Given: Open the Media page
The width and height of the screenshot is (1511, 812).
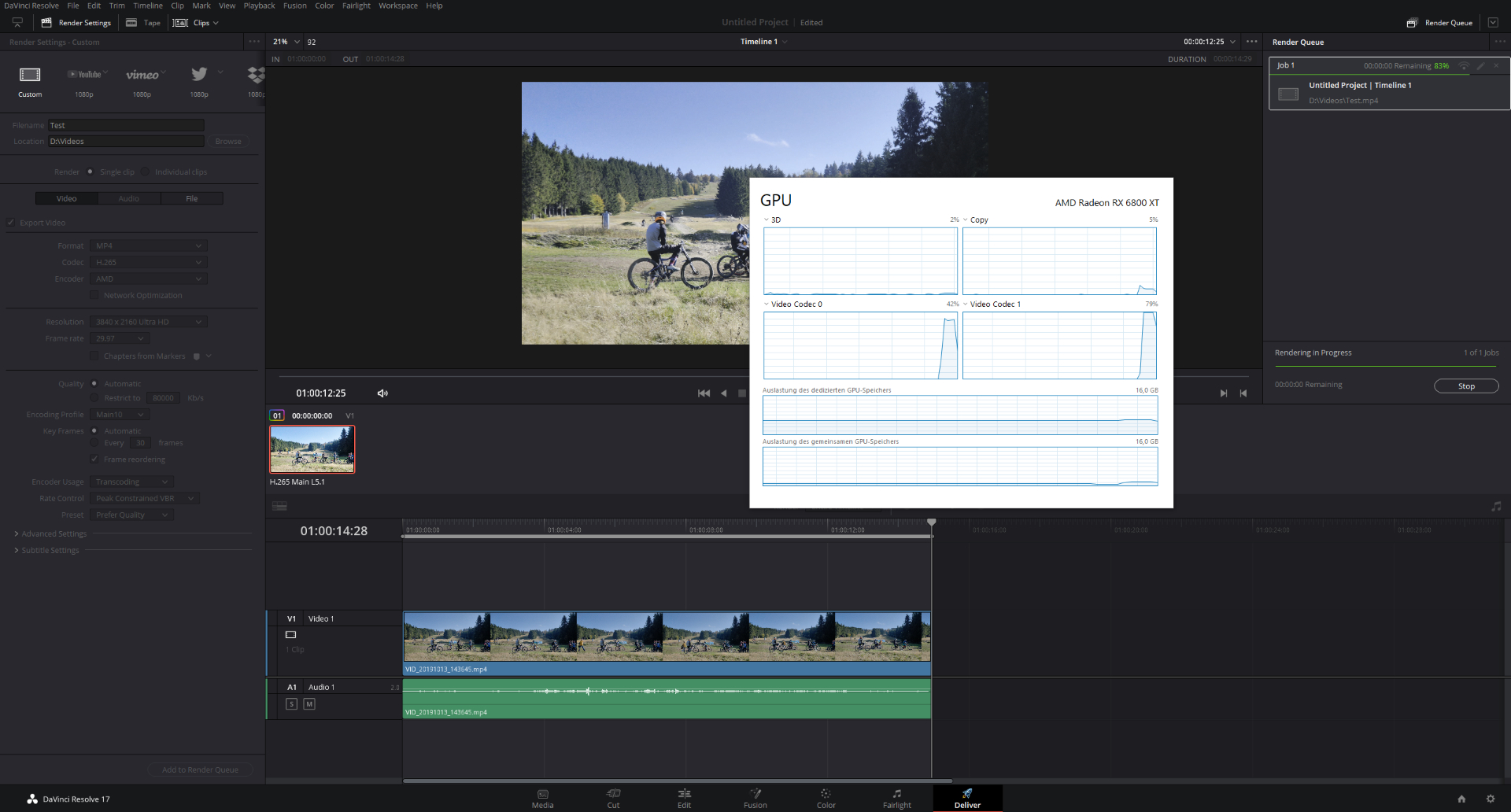Looking at the screenshot, I should click(x=542, y=798).
